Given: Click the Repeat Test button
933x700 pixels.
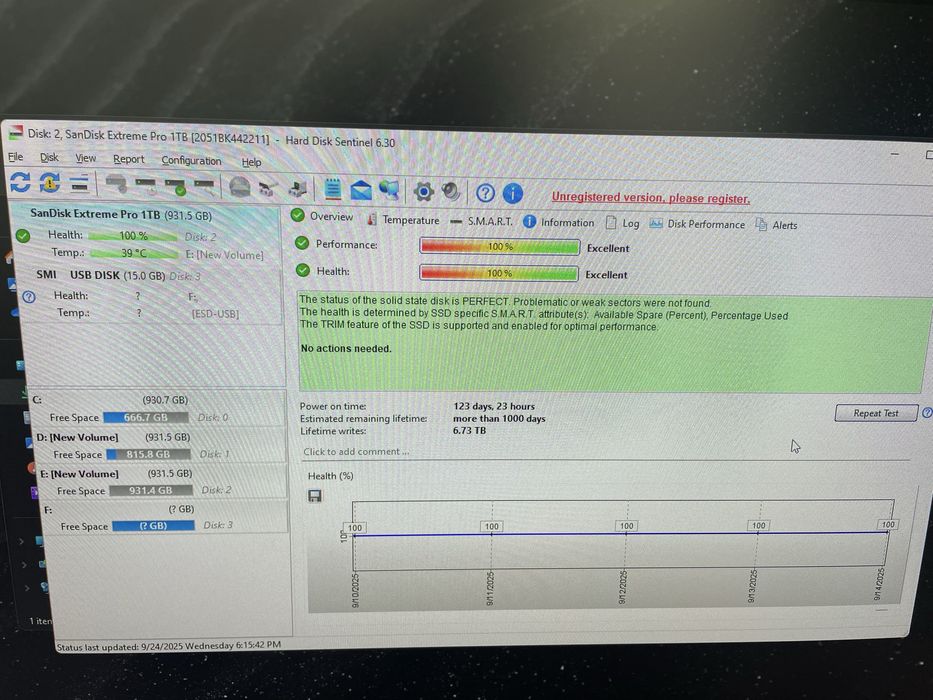Looking at the screenshot, I should point(876,412).
